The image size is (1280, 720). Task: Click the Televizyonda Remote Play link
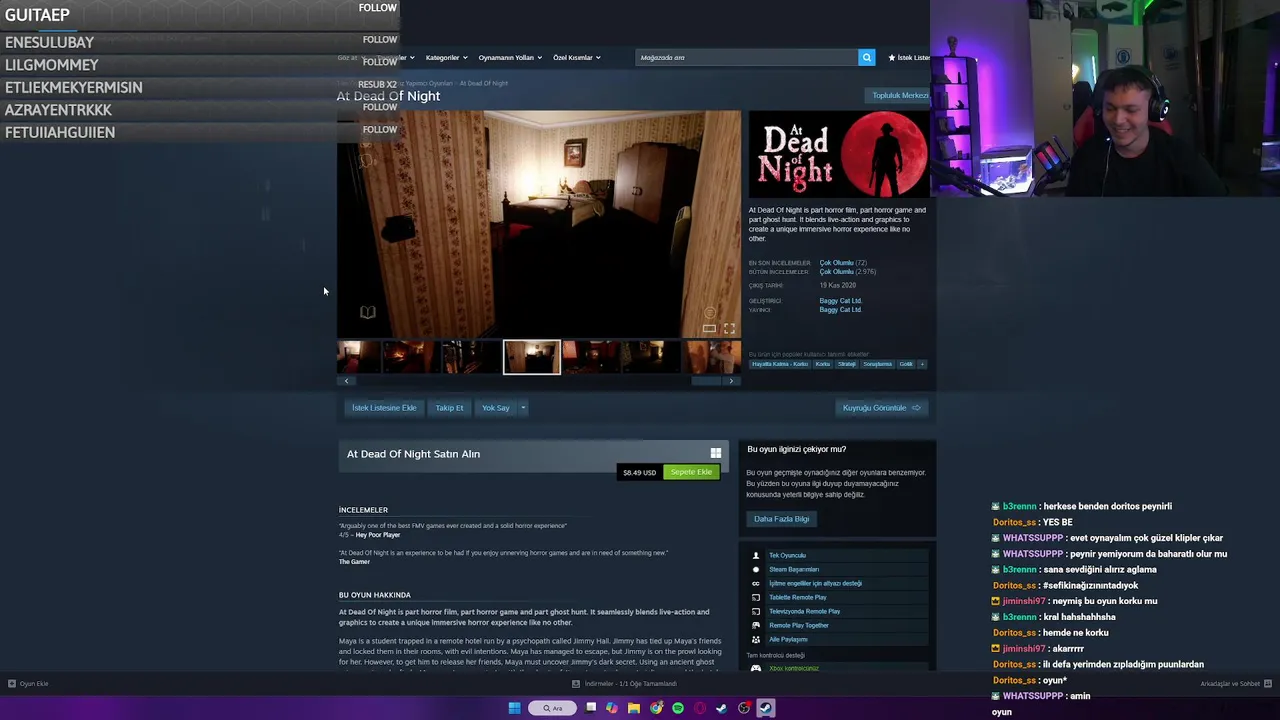point(804,611)
